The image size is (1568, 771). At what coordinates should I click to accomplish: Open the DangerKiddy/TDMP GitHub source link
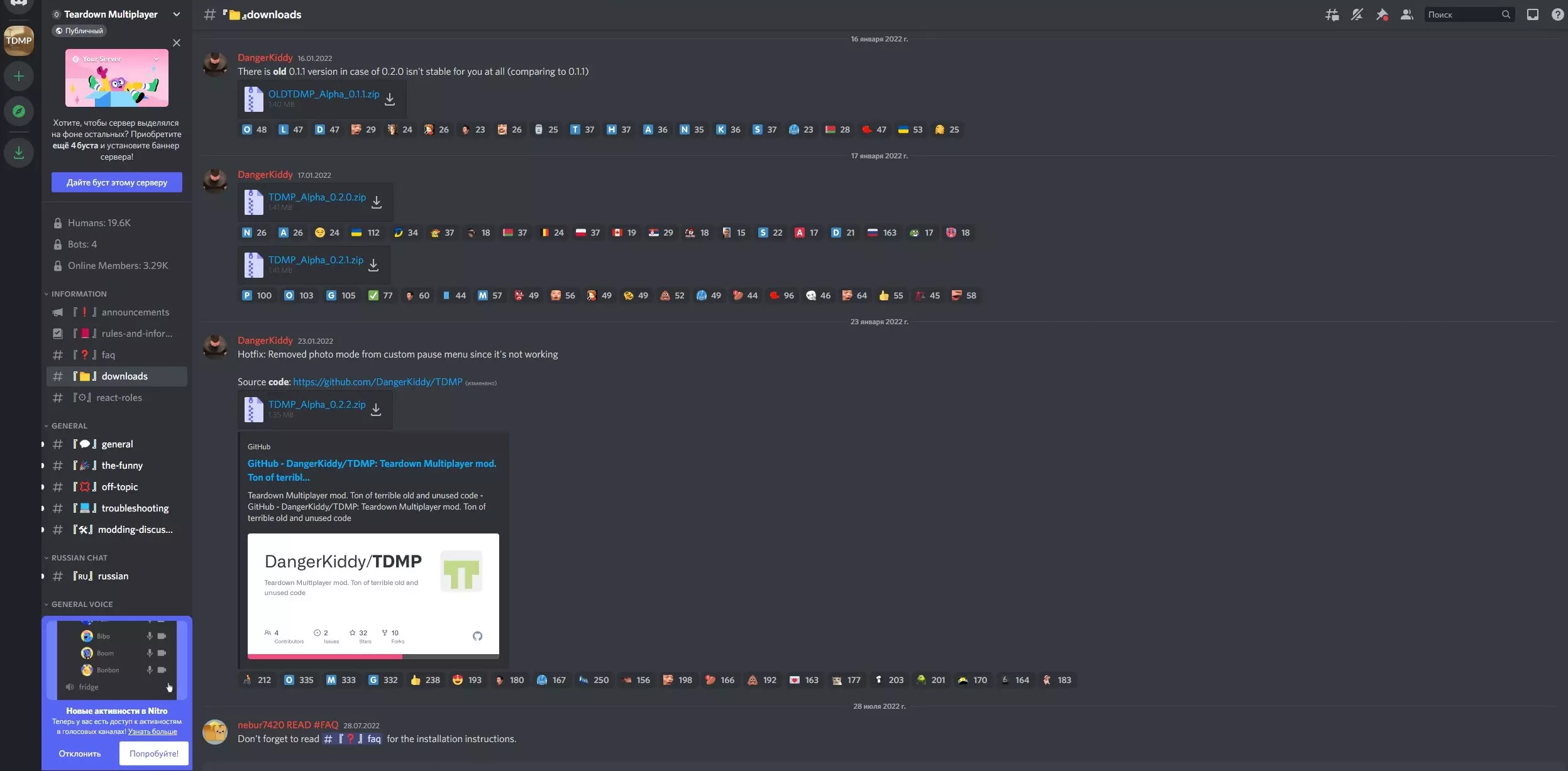(x=377, y=381)
